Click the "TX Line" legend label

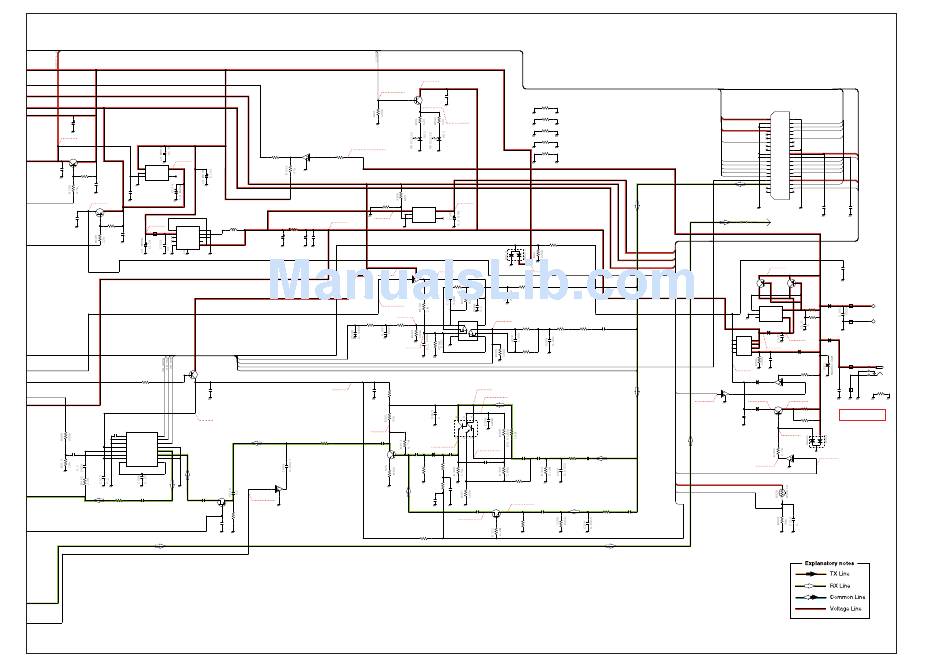tap(840, 574)
